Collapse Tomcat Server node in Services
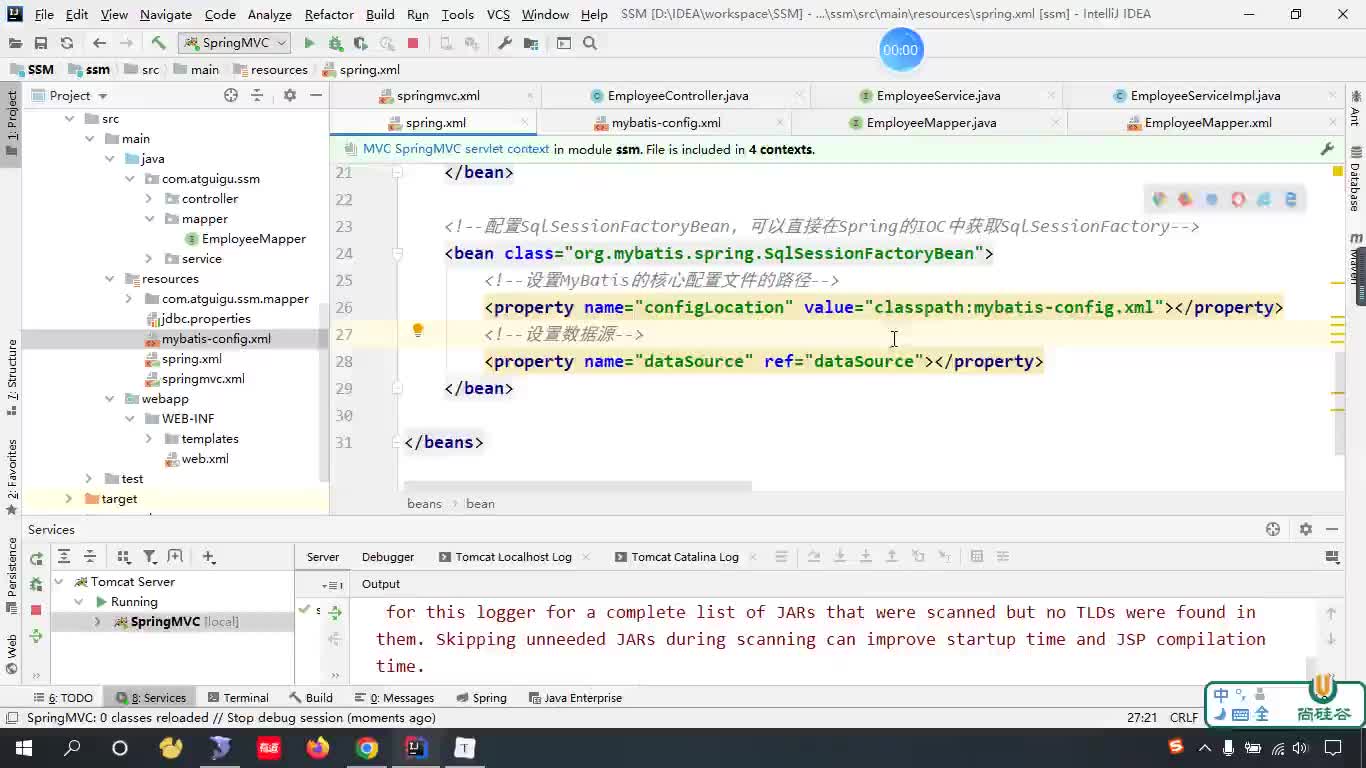The image size is (1366, 768). pos(59,582)
